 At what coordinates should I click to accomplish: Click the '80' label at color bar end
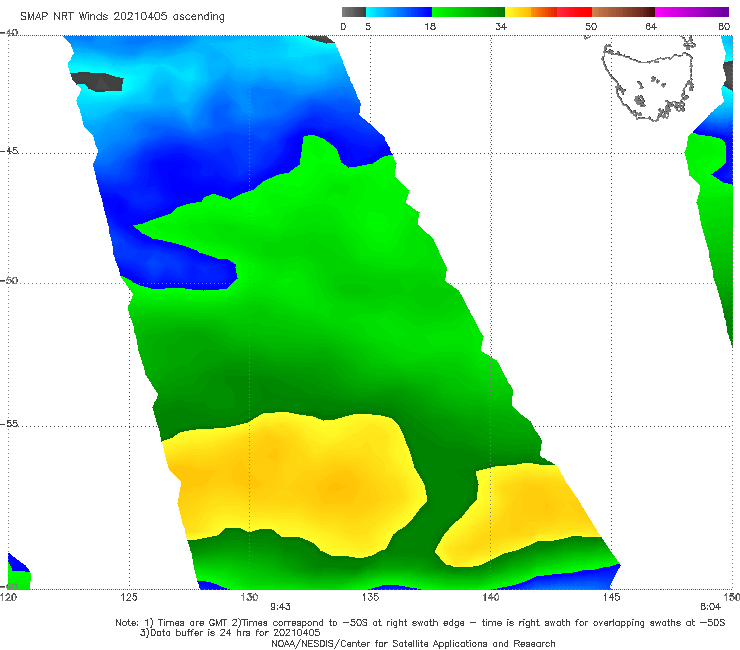point(724,27)
